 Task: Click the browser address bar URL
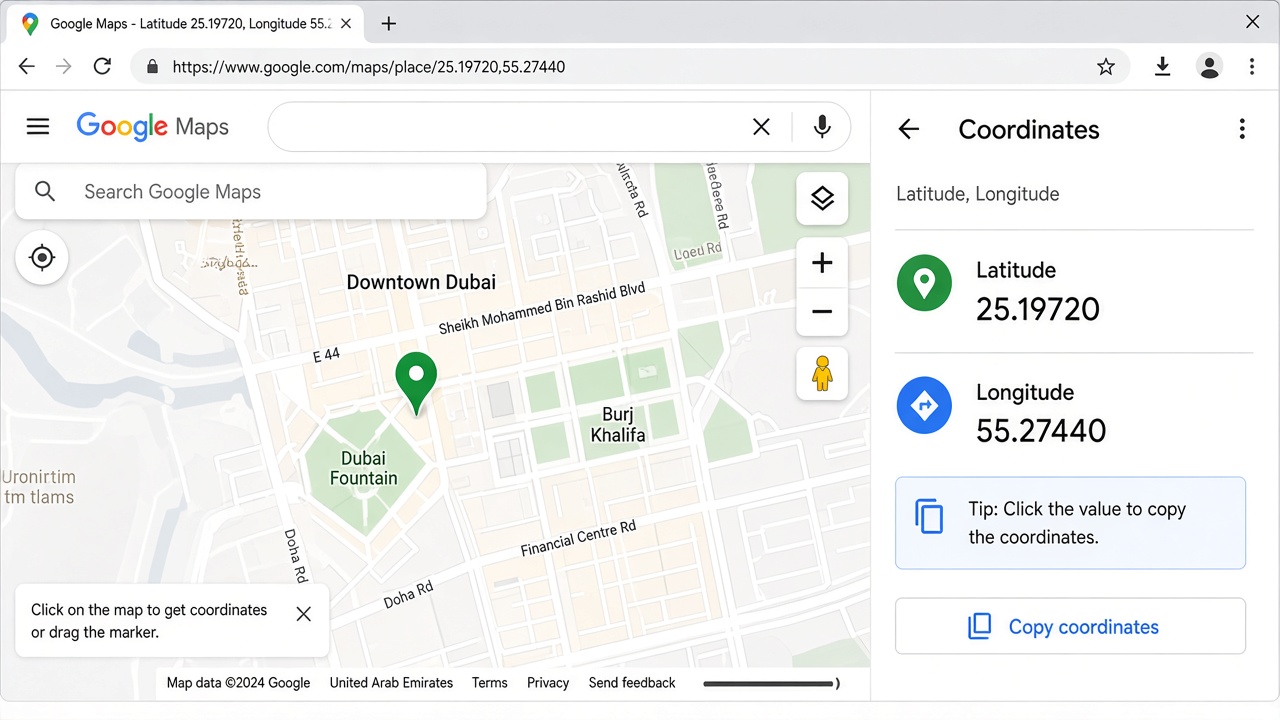369,67
